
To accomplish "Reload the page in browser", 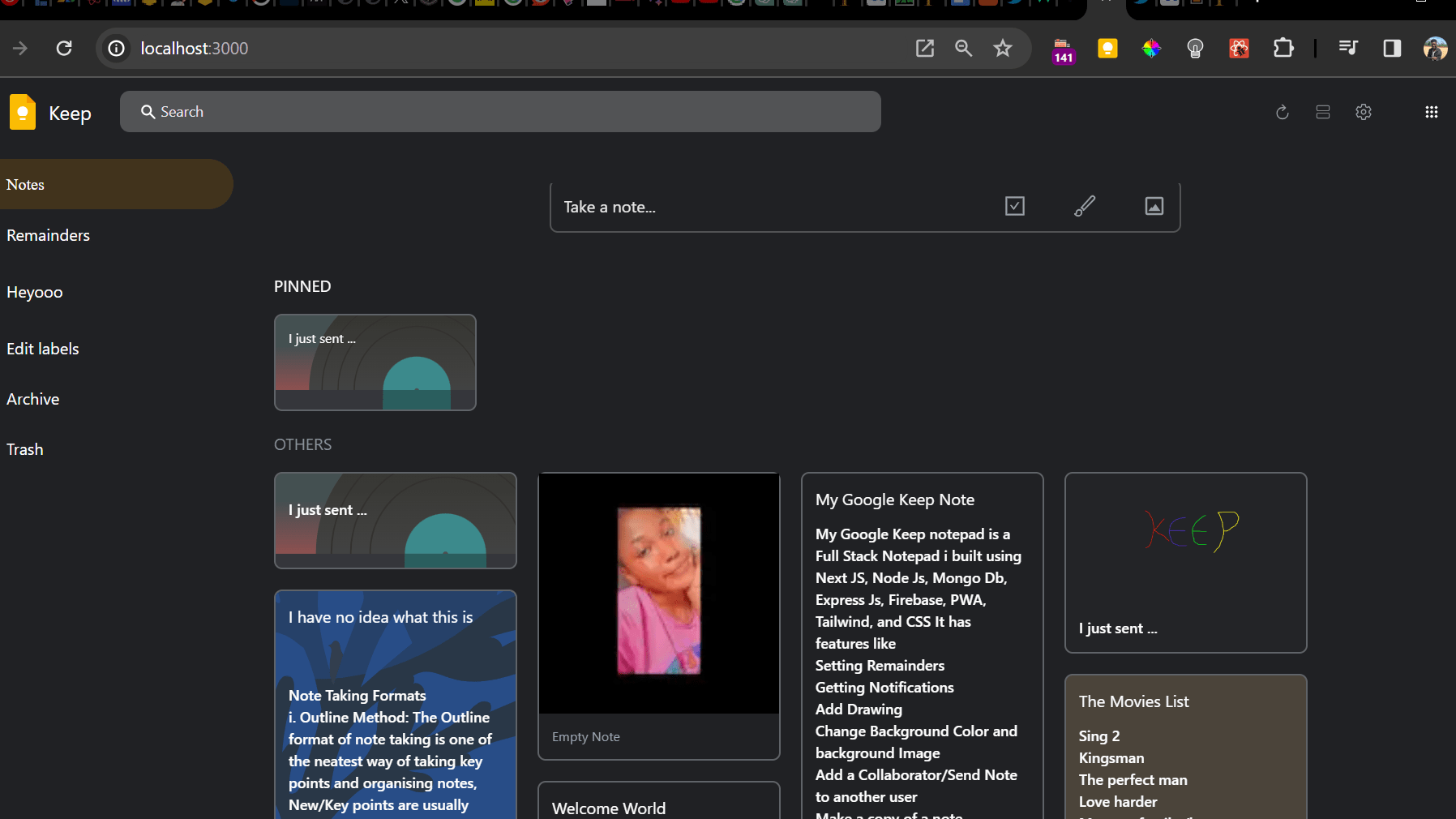I will [x=64, y=48].
